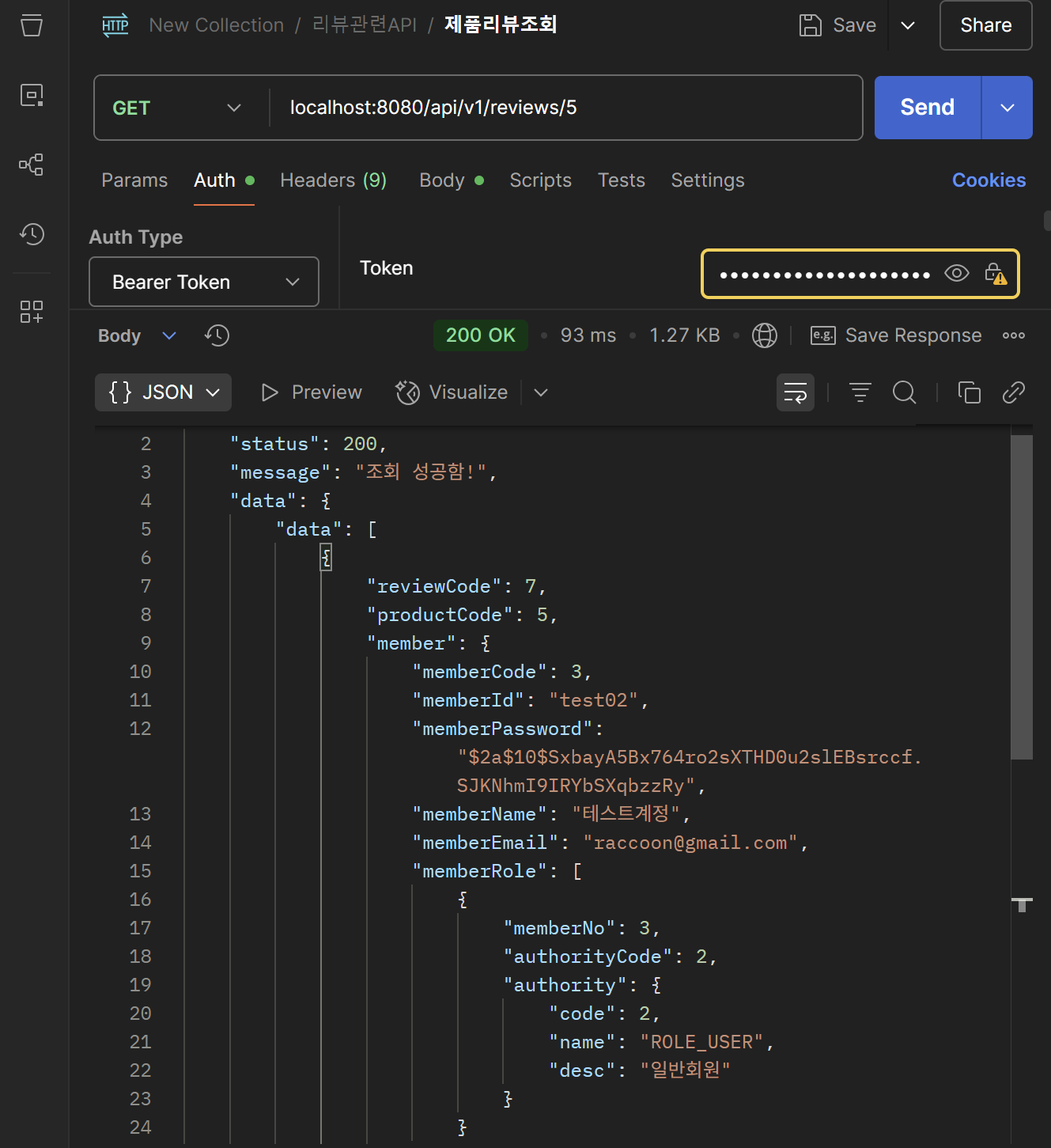
Task: Open the Bearer Token auth type dropdown
Action: click(x=204, y=282)
